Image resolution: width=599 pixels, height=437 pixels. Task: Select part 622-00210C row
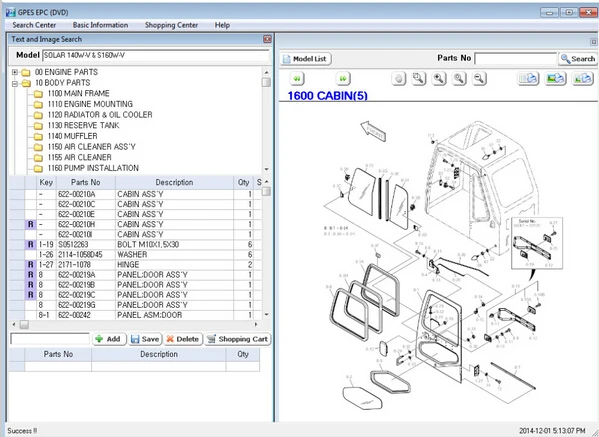[x=136, y=204]
